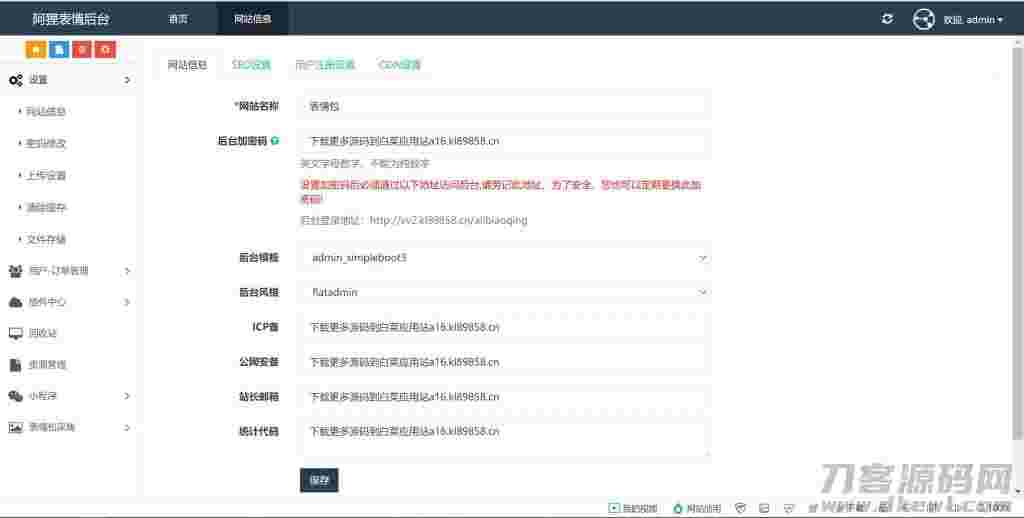The width and height of the screenshot is (1024, 518).
Task: Open the admin_simpleboot3 template dropdown
Action: point(504,258)
